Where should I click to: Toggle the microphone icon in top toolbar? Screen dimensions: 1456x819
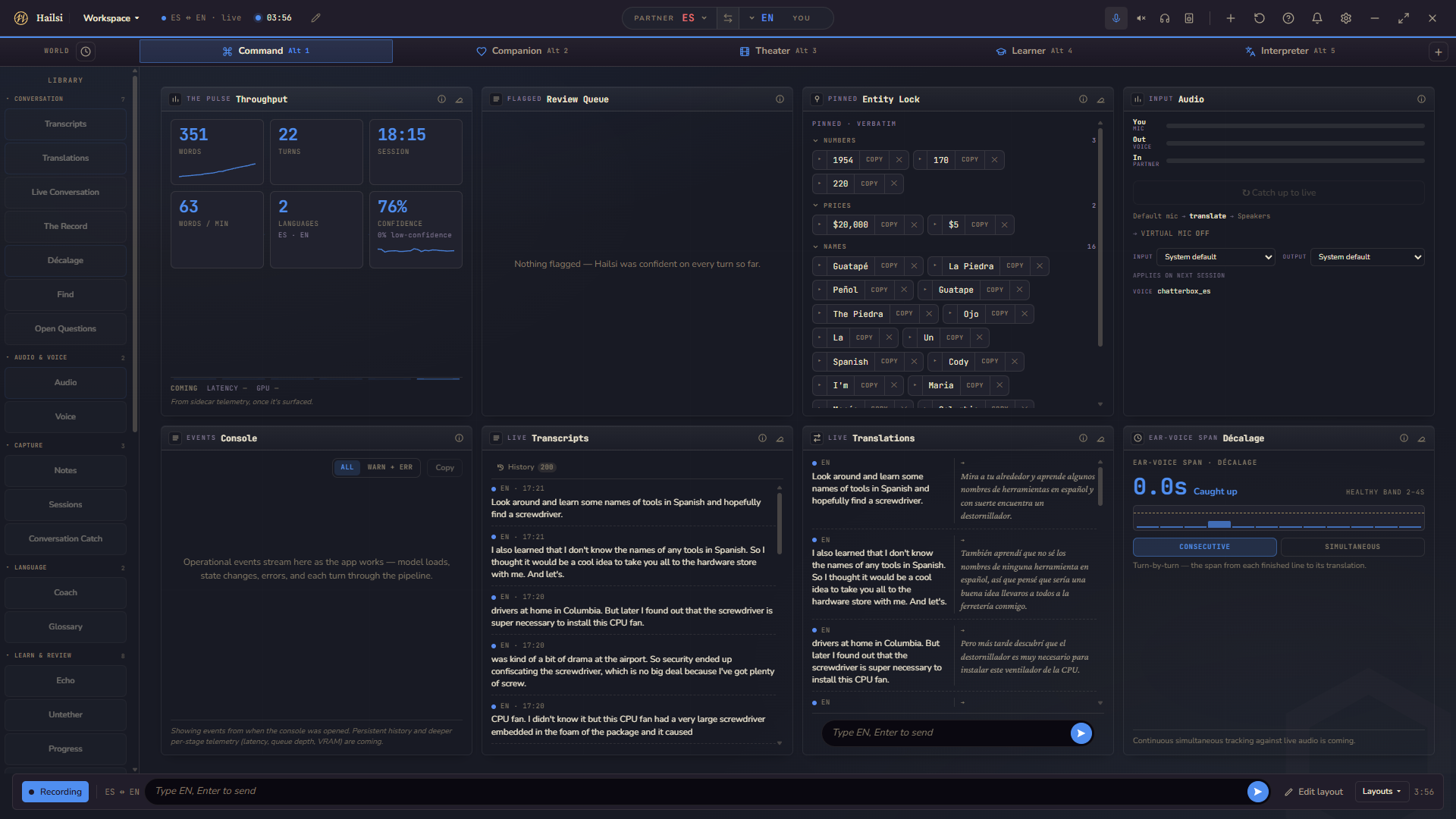[x=1116, y=18]
